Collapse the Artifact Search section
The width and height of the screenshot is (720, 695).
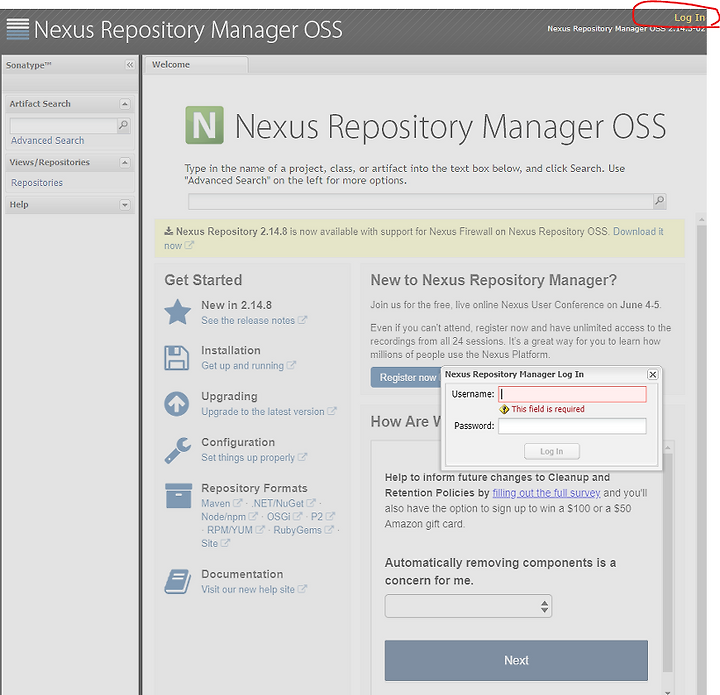coord(125,104)
